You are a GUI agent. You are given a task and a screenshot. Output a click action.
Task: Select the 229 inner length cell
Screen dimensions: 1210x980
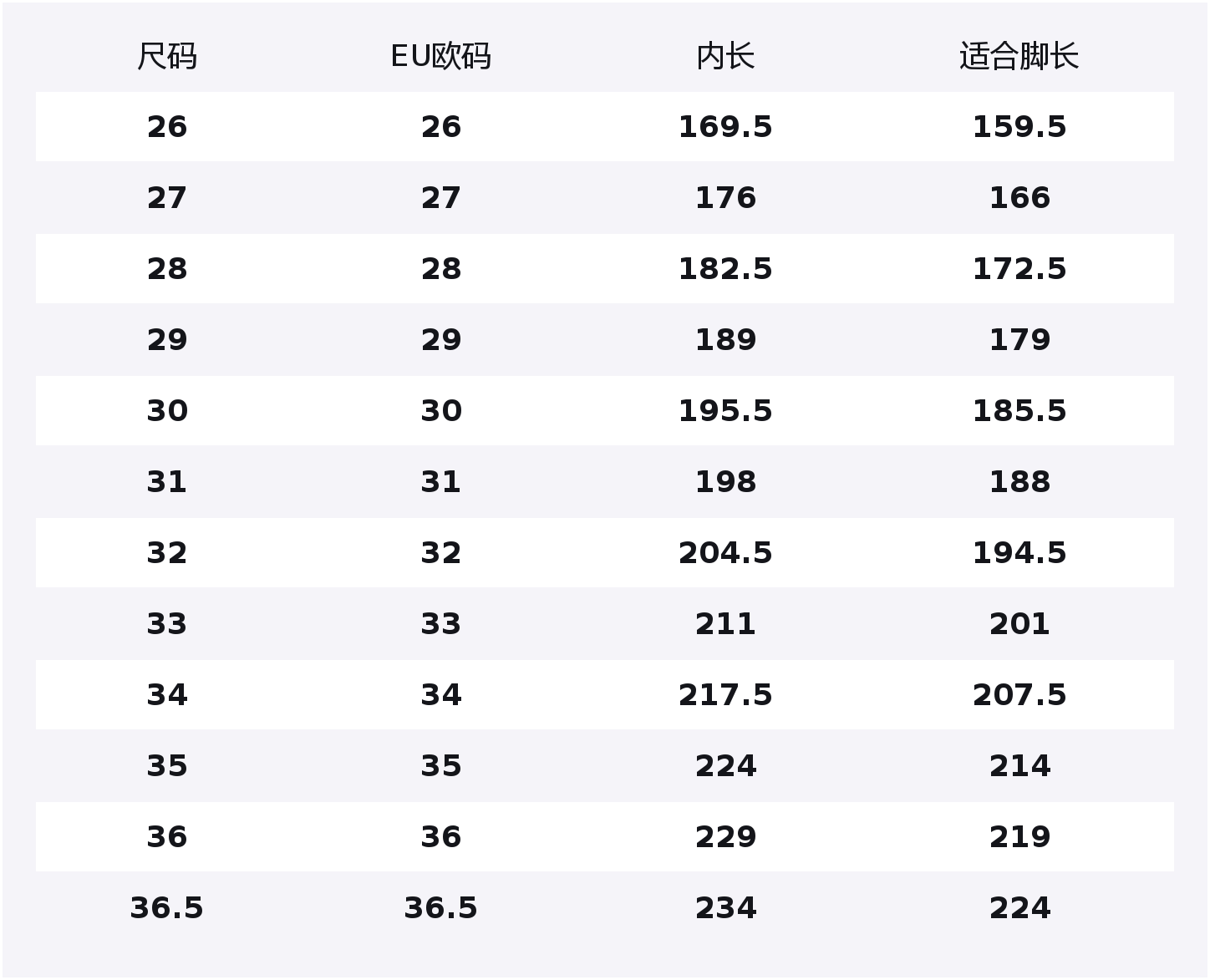pyautogui.click(x=725, y=837)
